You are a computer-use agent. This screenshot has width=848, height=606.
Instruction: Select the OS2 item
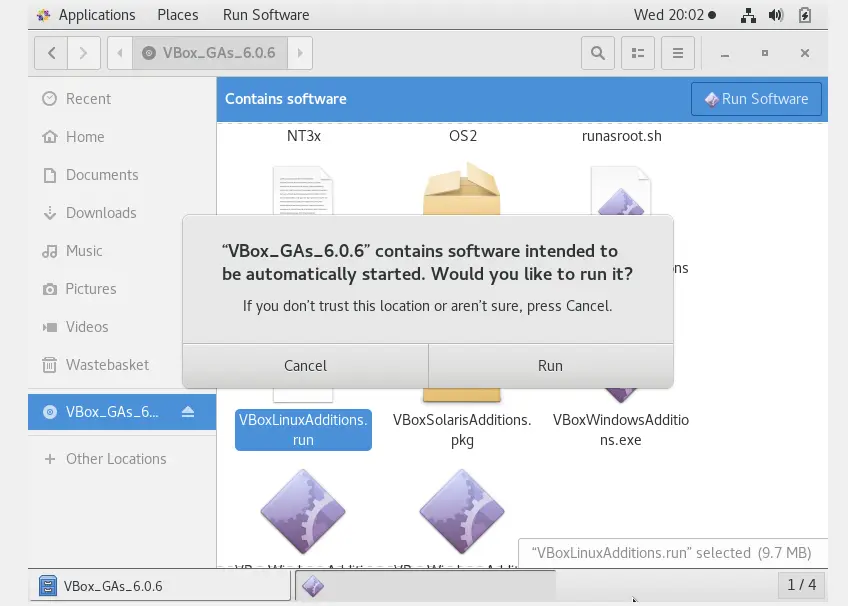tap(463, 136)
